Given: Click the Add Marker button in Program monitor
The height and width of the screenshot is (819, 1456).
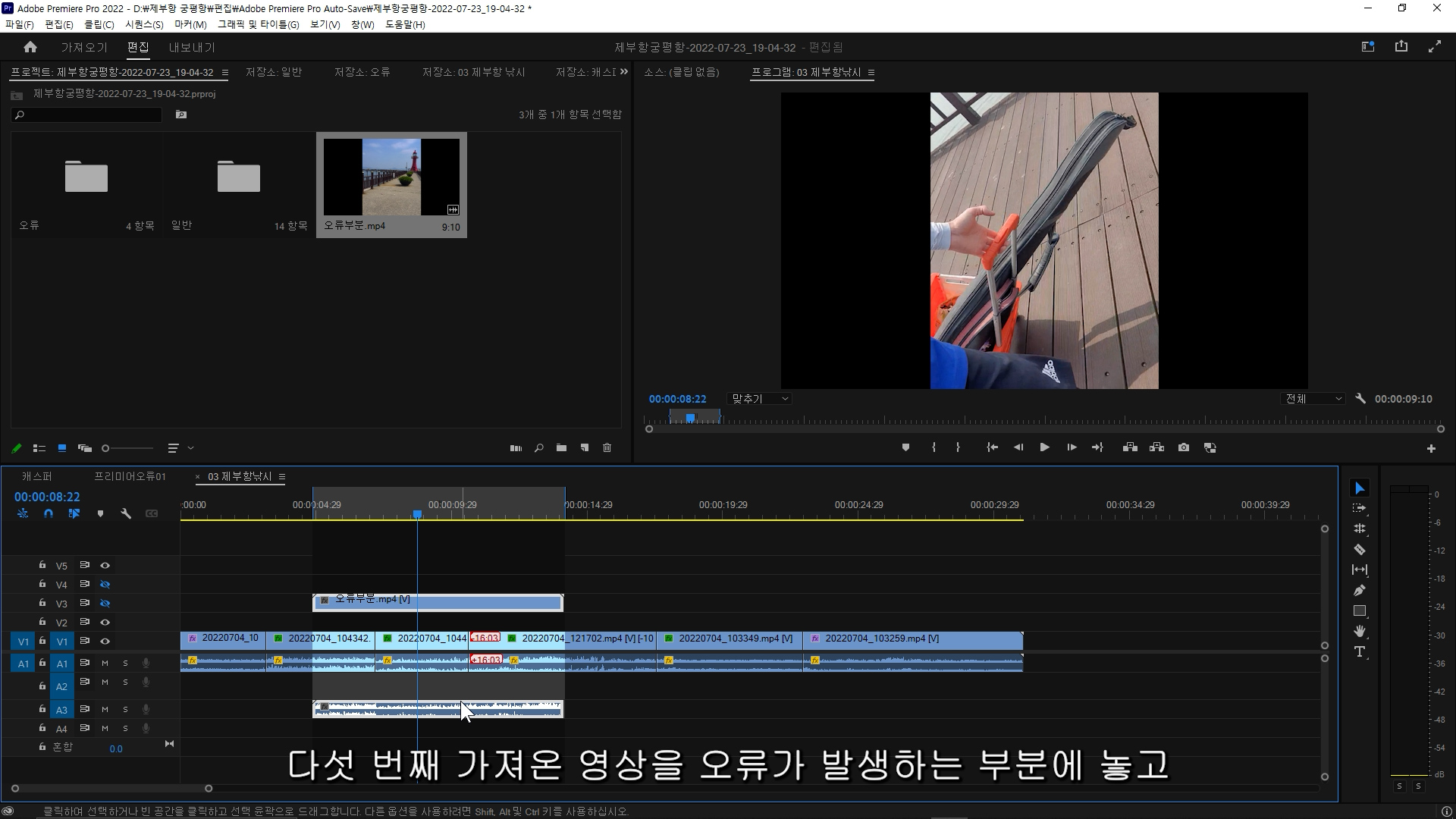Looking at the screenshot, I should point(905,447).
